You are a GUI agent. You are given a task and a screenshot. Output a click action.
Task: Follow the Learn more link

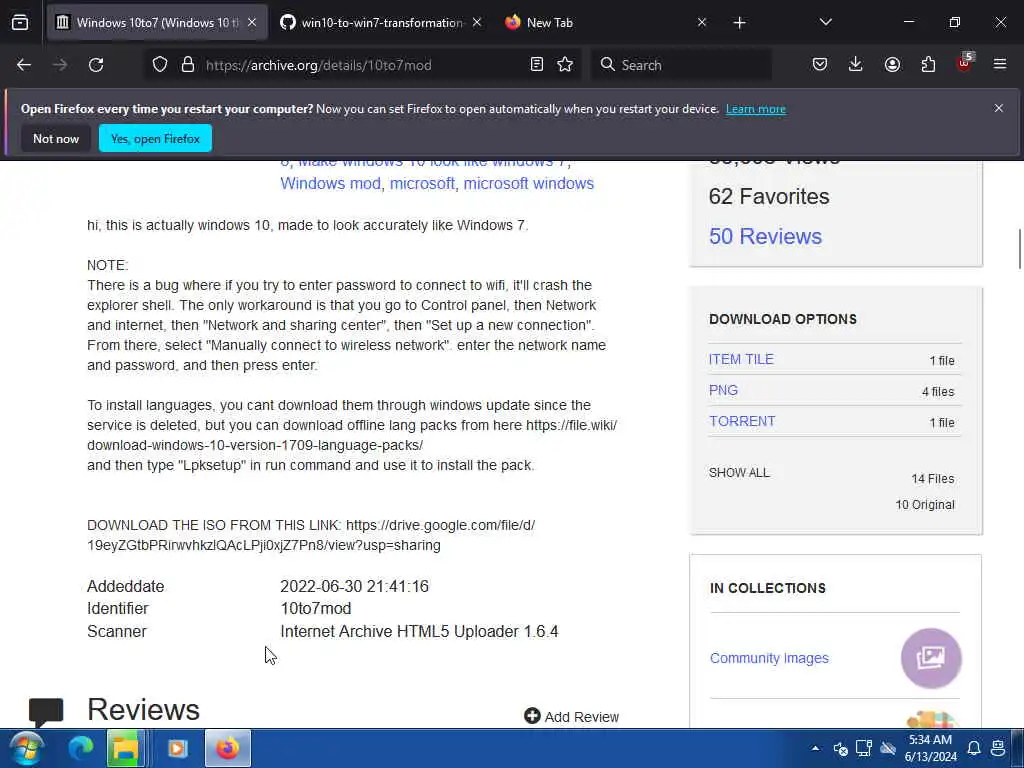[x=756, y=109]
